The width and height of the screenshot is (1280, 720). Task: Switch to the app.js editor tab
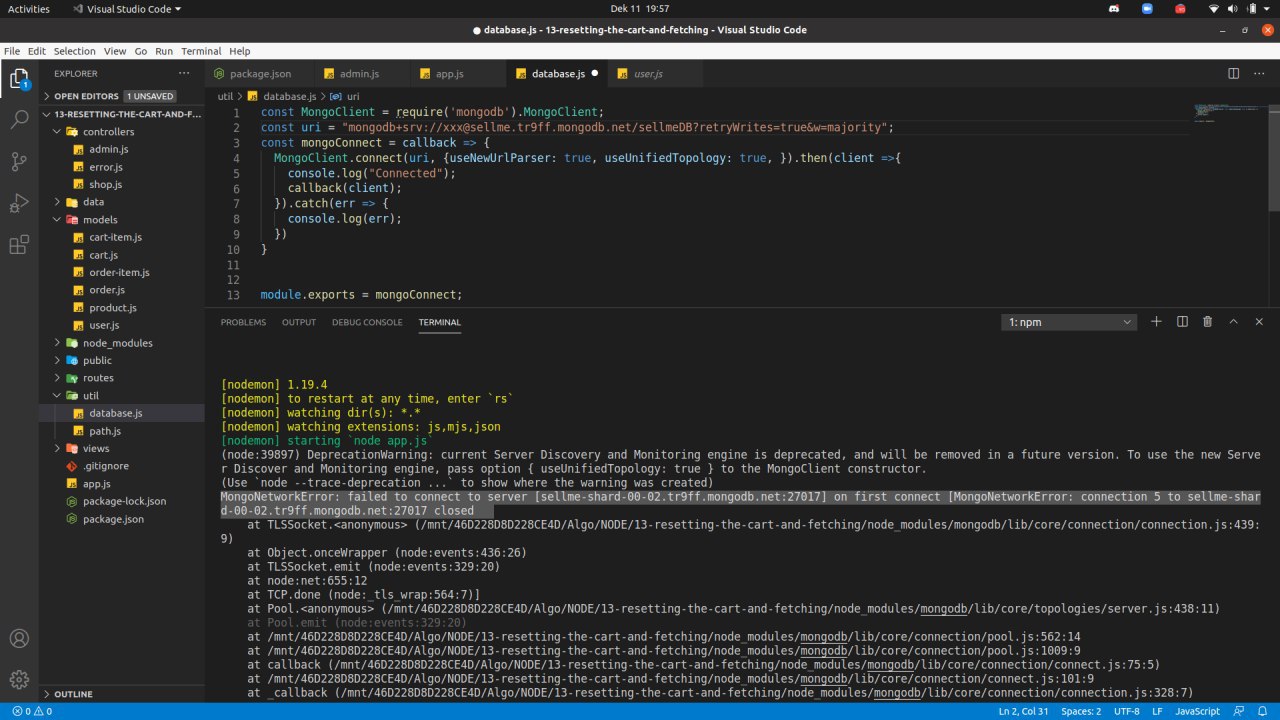click(x=449, y=74)
